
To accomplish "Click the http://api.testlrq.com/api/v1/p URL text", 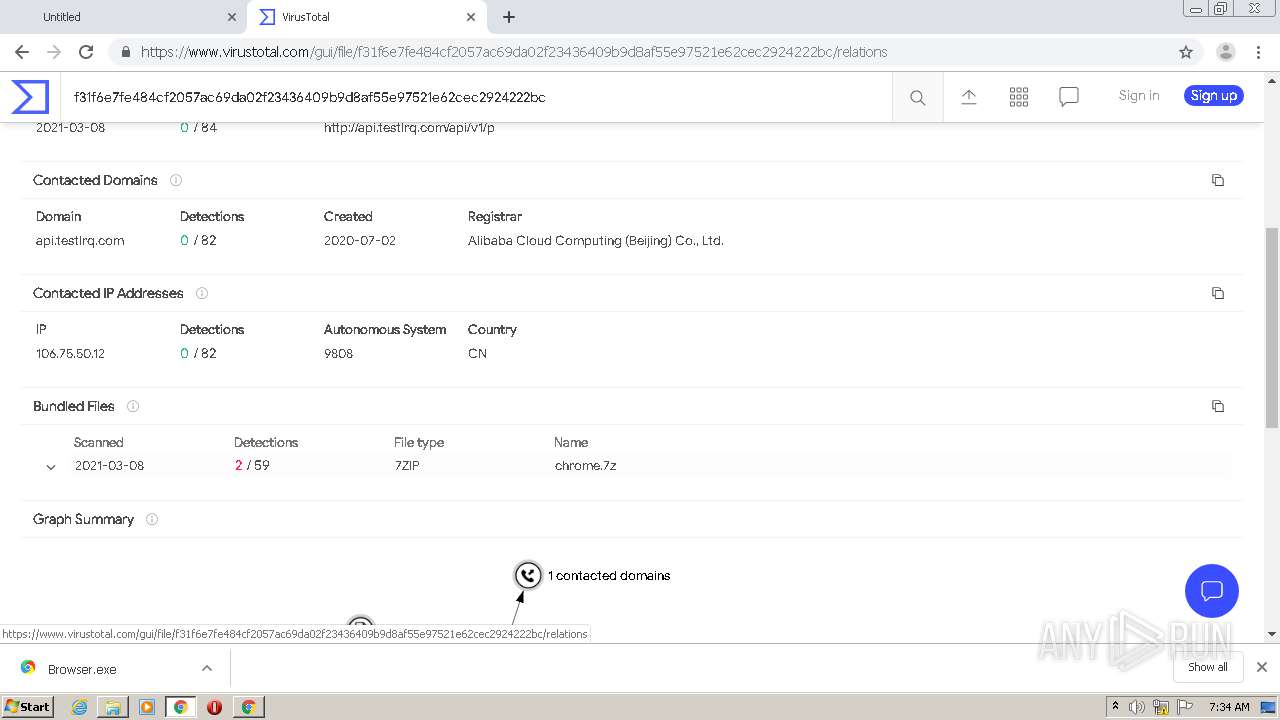I will (x=409, y=127).
